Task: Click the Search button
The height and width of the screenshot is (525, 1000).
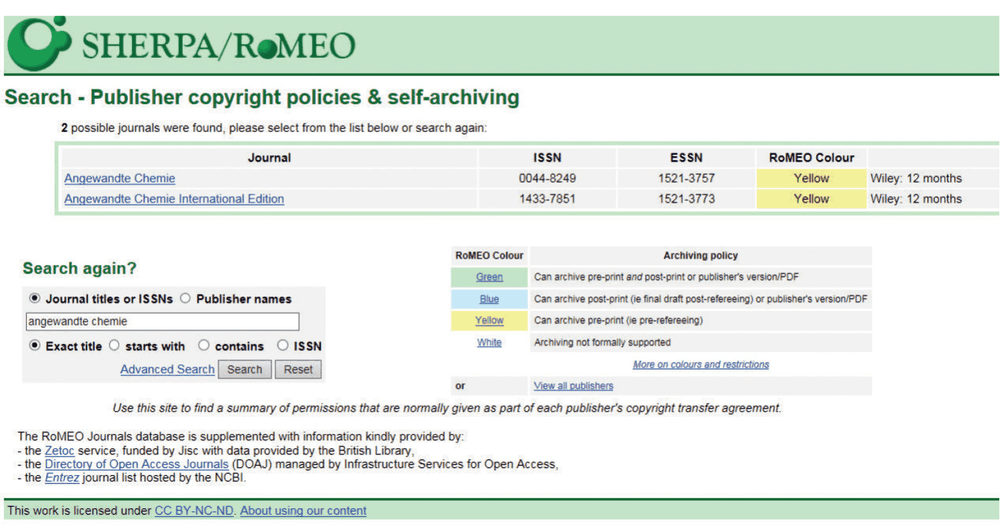Action: click(x=245, y=369)
